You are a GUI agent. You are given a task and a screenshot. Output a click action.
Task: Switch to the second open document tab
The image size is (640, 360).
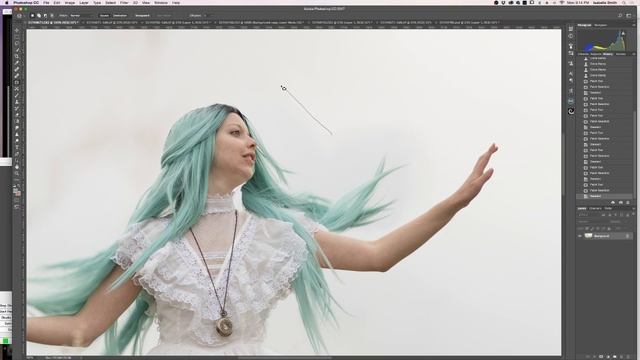click(112, 23)
